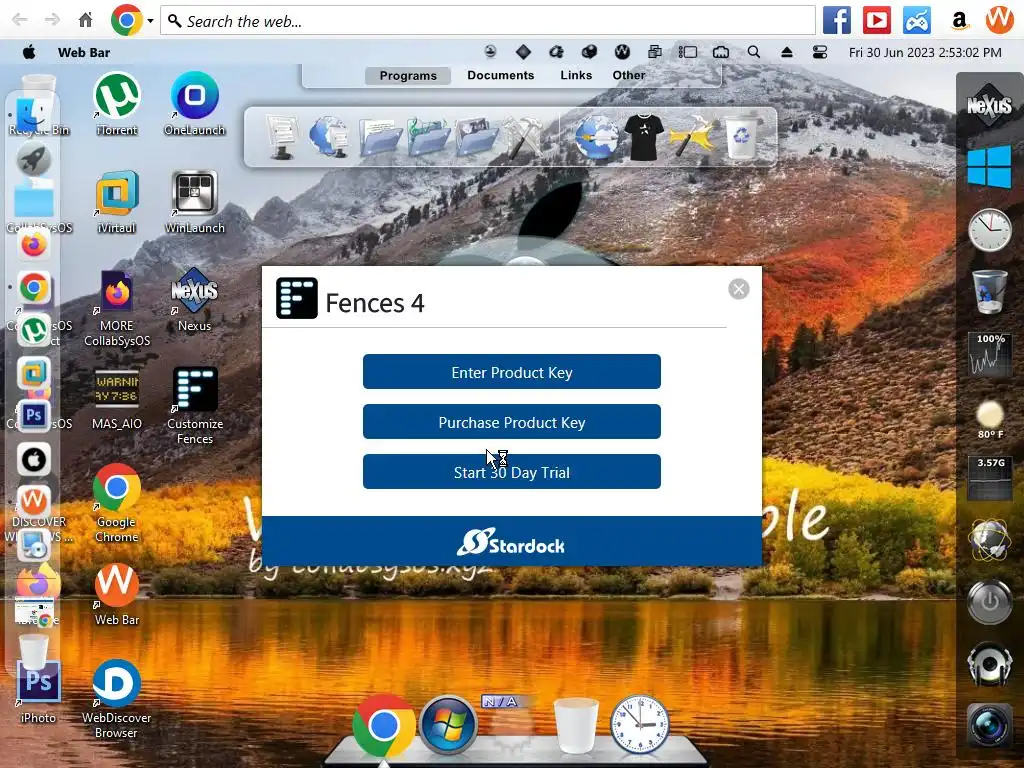Click the Web Bar back arrow
Image resolution: width=1024 pixels, height=768 pixels.
(x=20, y=20)
